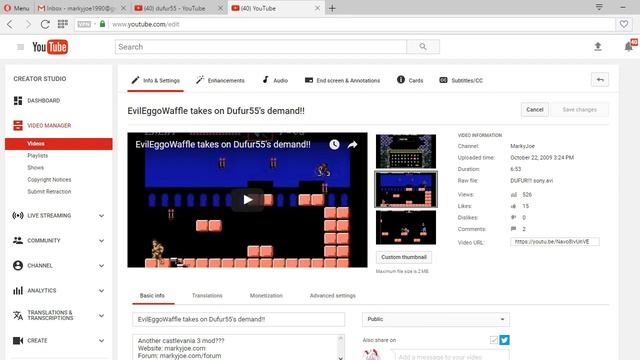The image size is (640, 360).
Task: Reload the page with the refresh icon
Action: (x=45, y=24)
